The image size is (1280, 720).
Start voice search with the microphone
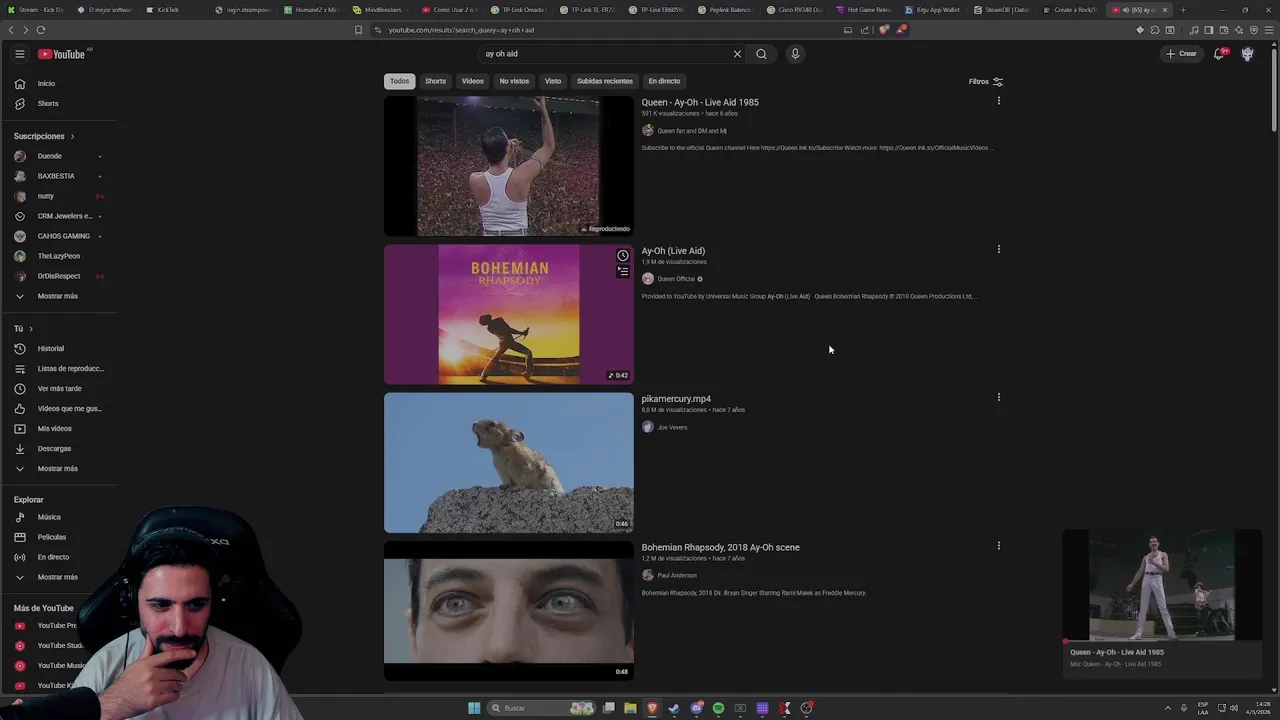[795, 54]
